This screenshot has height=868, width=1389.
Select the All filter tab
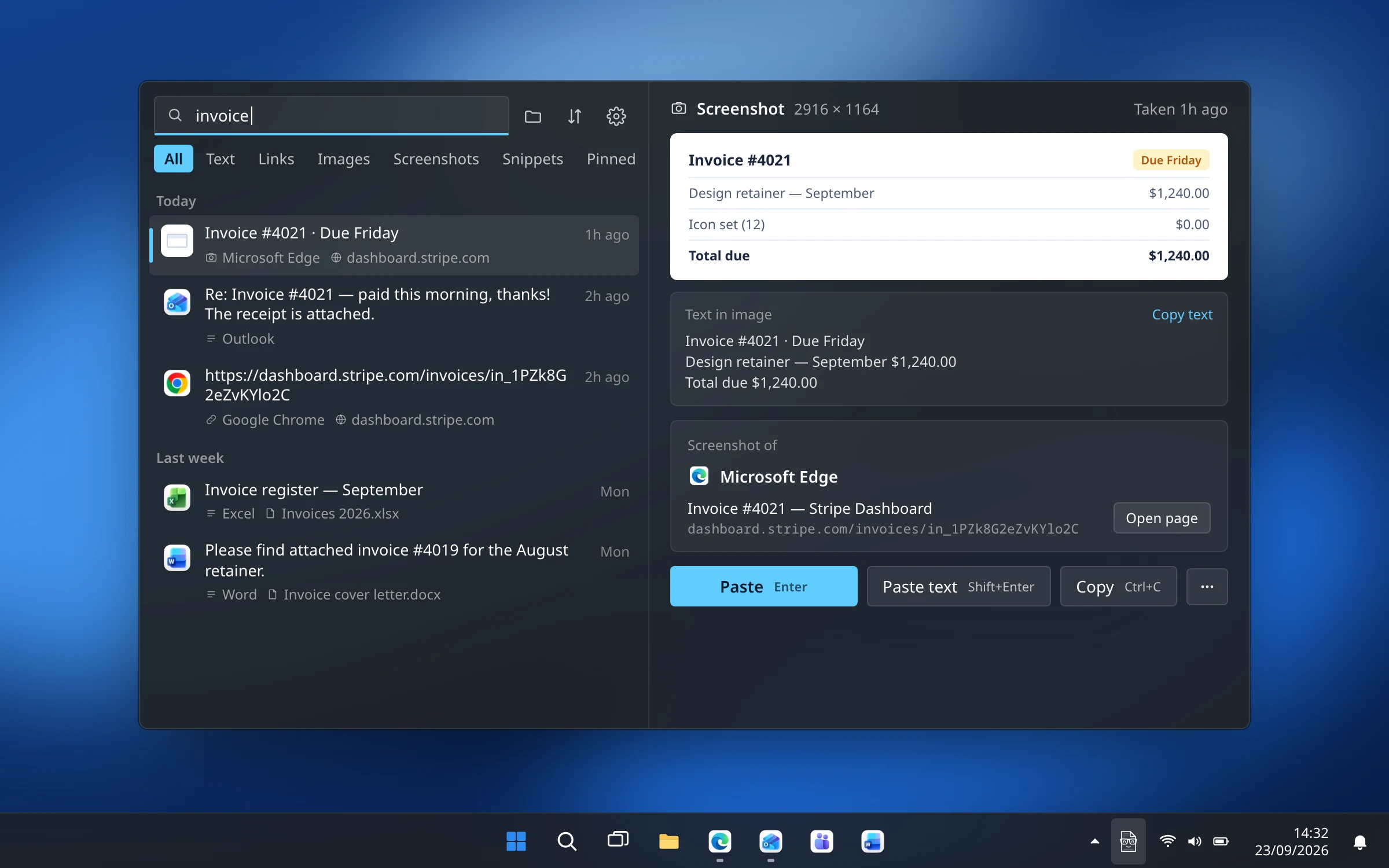pyautogui.click(x=173, y=159)
